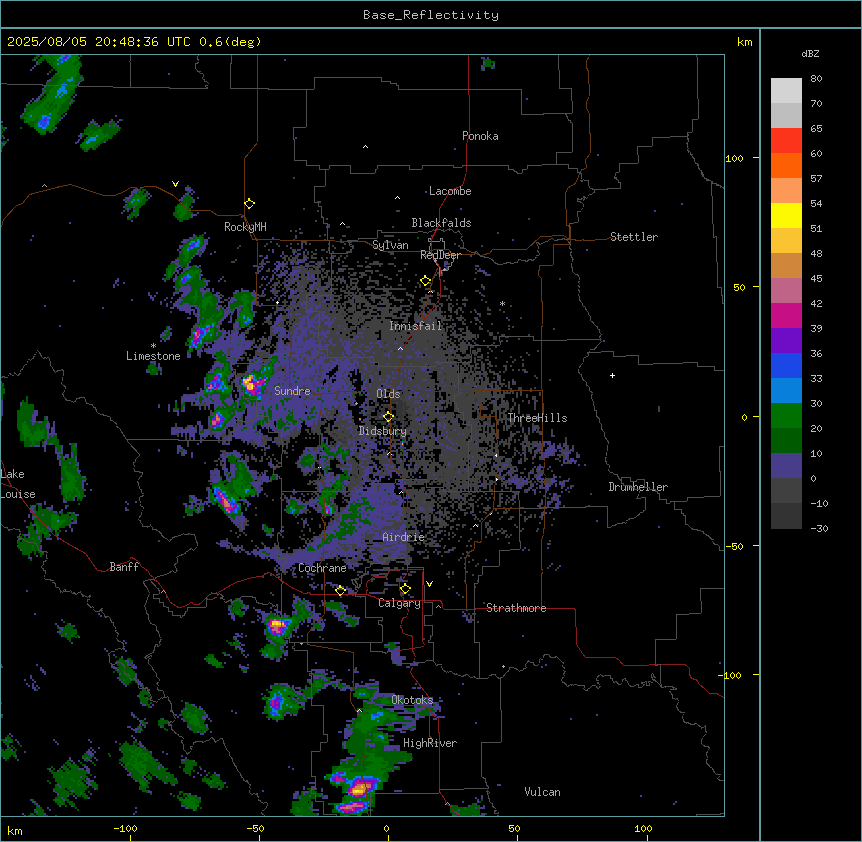862x842 pixels.
Task: Click the legend value -30
Action: [x=819, y=529]
